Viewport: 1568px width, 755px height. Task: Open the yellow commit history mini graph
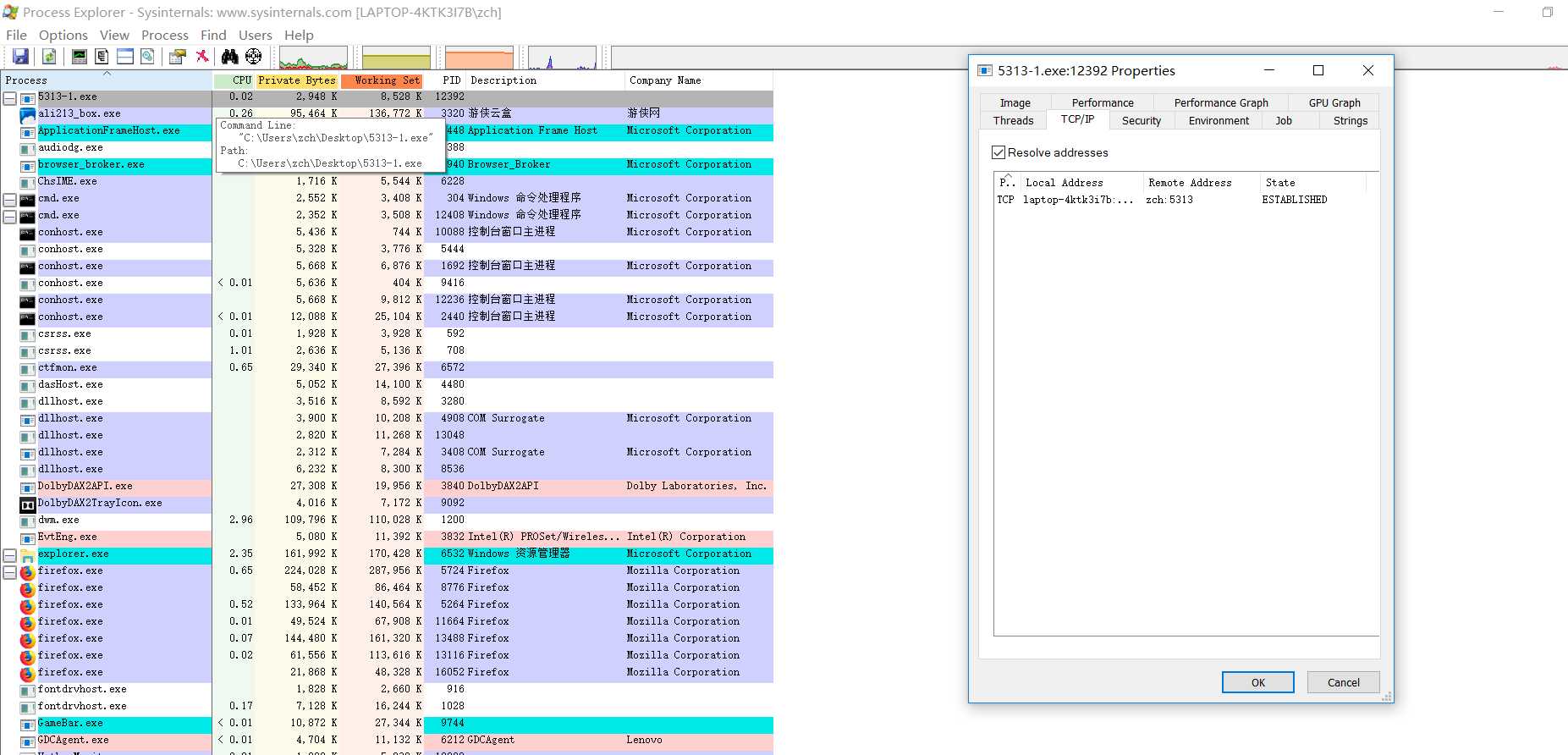[396, 58]
